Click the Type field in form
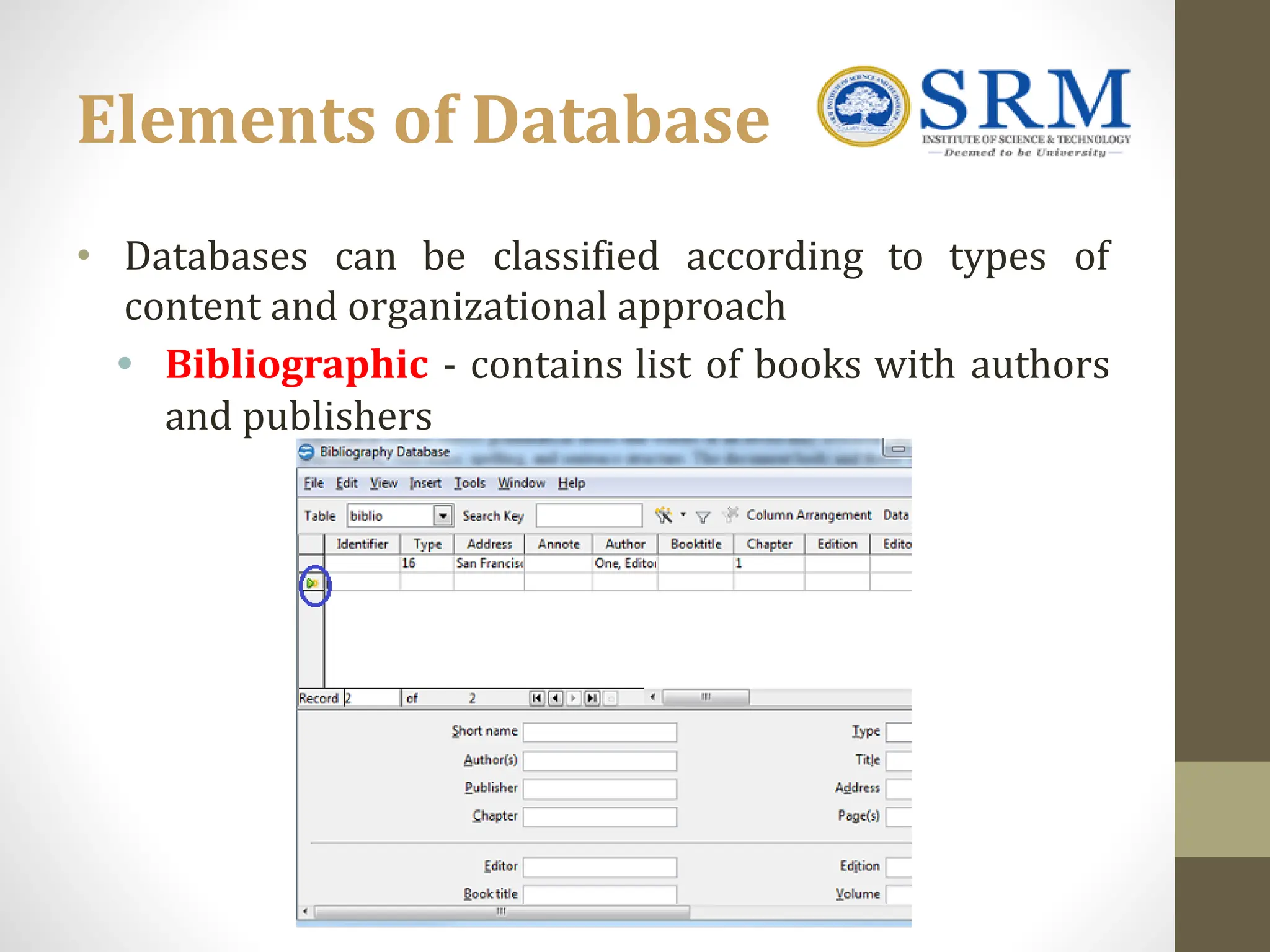This screenshot has width=1270, height=952. pos(899,732)
